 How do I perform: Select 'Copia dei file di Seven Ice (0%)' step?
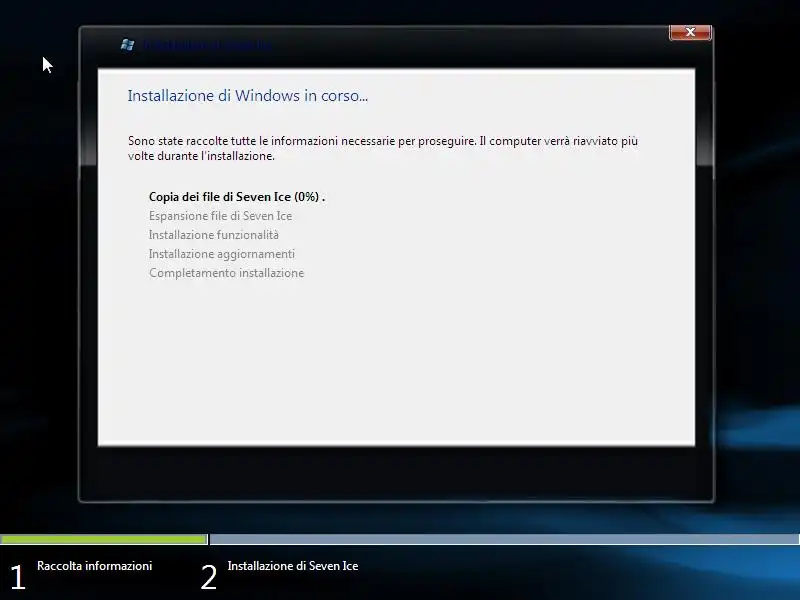237,197
